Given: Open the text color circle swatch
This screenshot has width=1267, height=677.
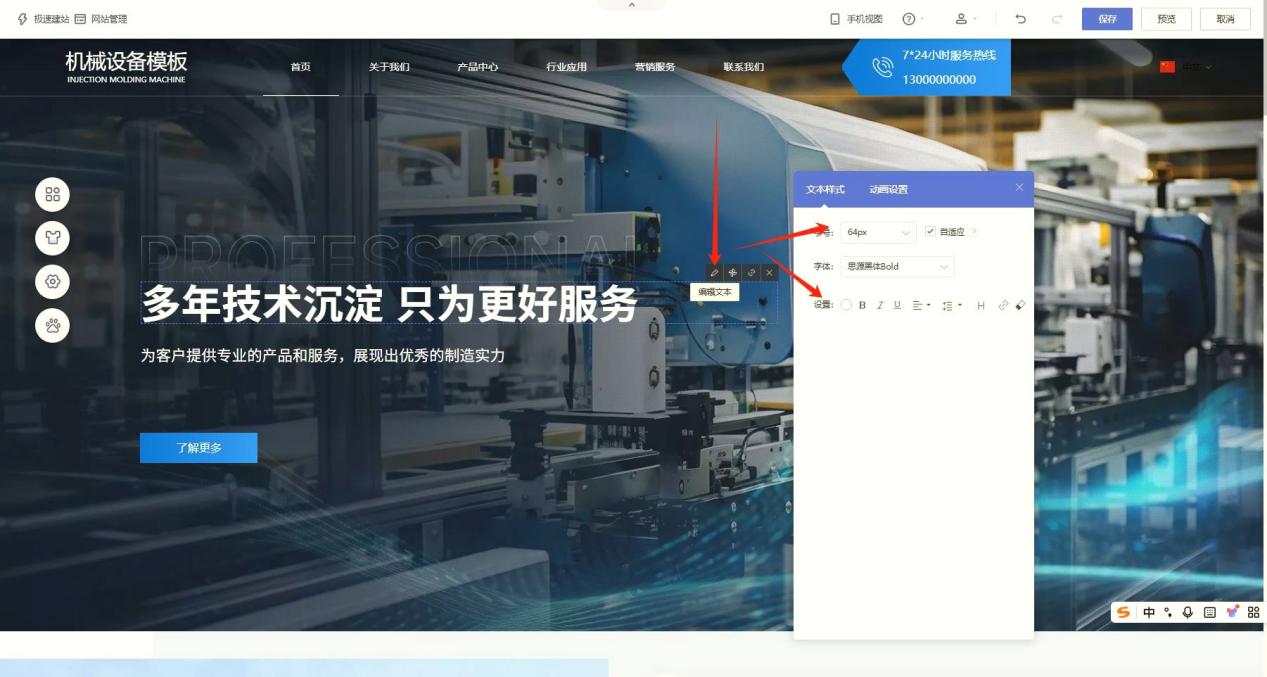Looking at the screenshot, I should (x=846, y=305).
